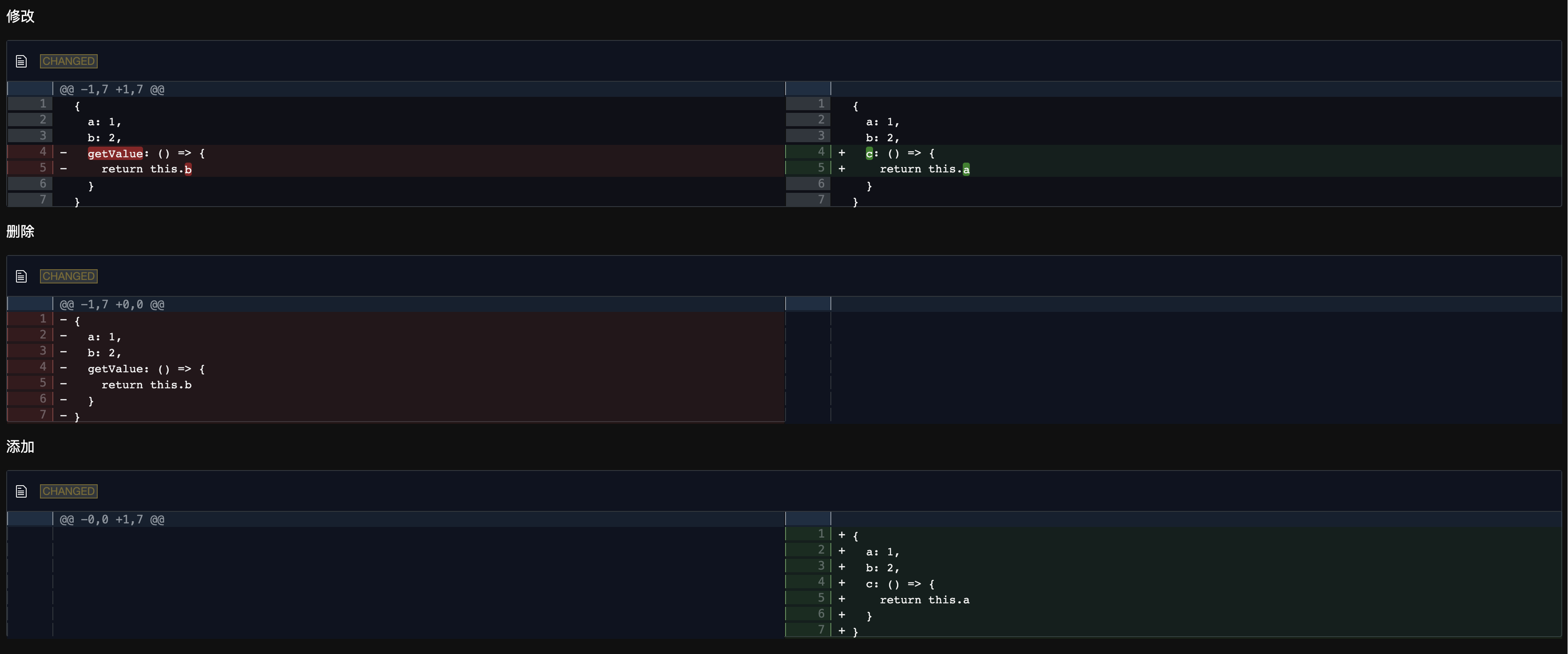Click the red highlighted b after this.
The width and height of the screenshot is (1568, 654).
(x=188, y=169)
